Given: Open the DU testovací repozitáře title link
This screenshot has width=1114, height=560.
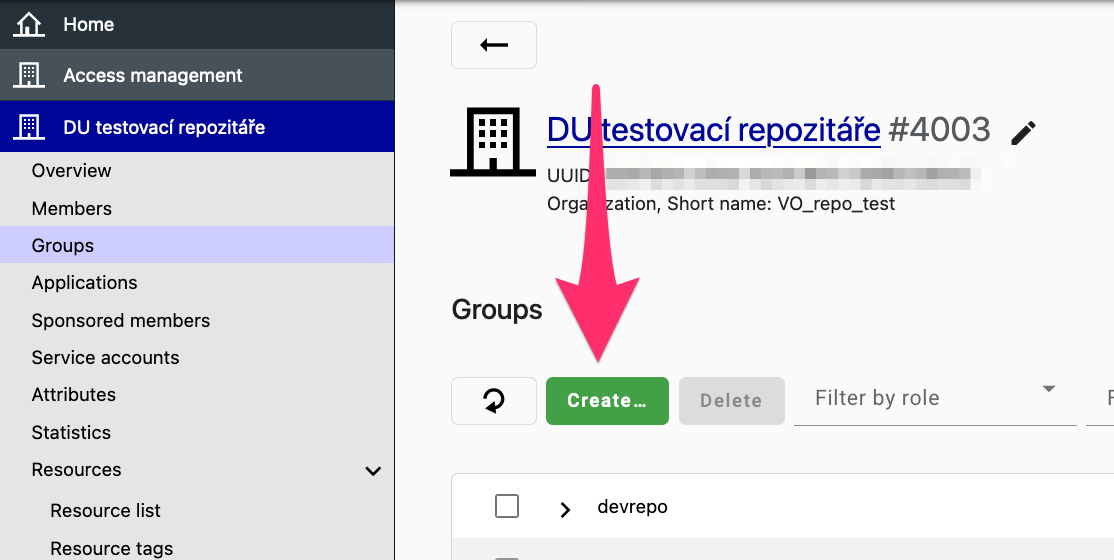Looking at the screenshot, I should [713, 129].
